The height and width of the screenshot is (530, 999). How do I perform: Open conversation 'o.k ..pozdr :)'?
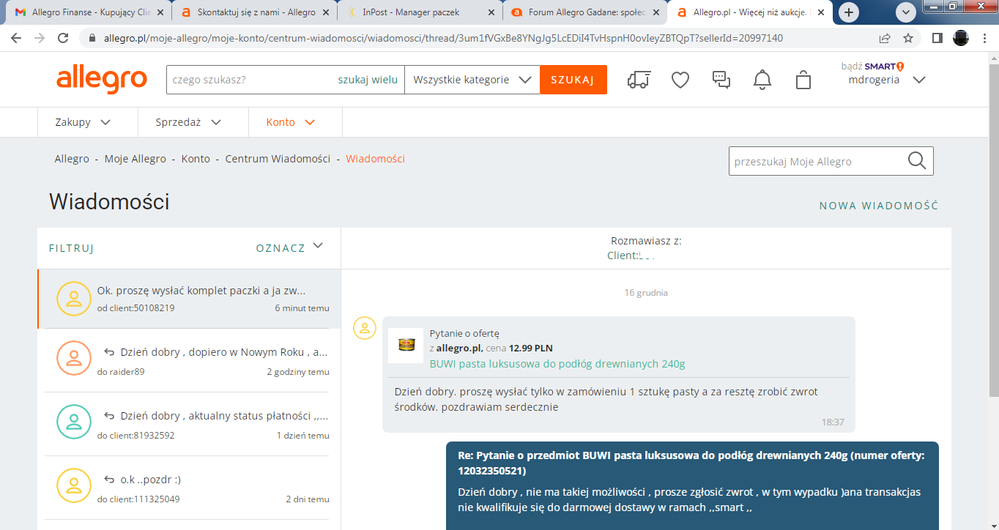189,488
